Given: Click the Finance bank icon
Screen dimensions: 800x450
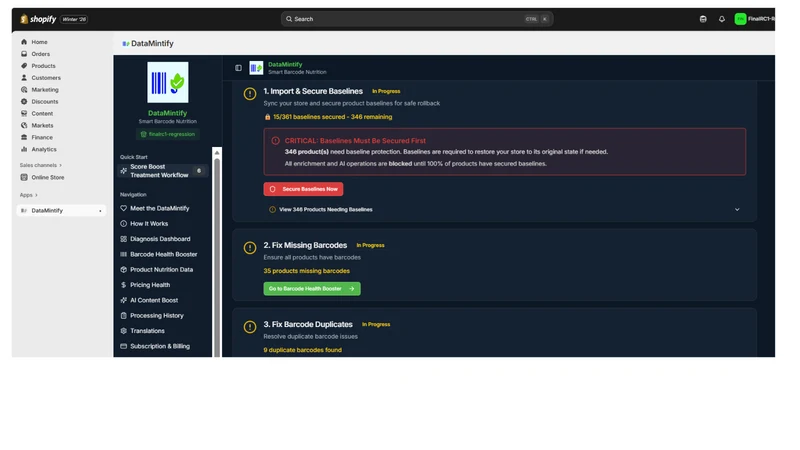Looking at the screenshot, I should (24, 137).
